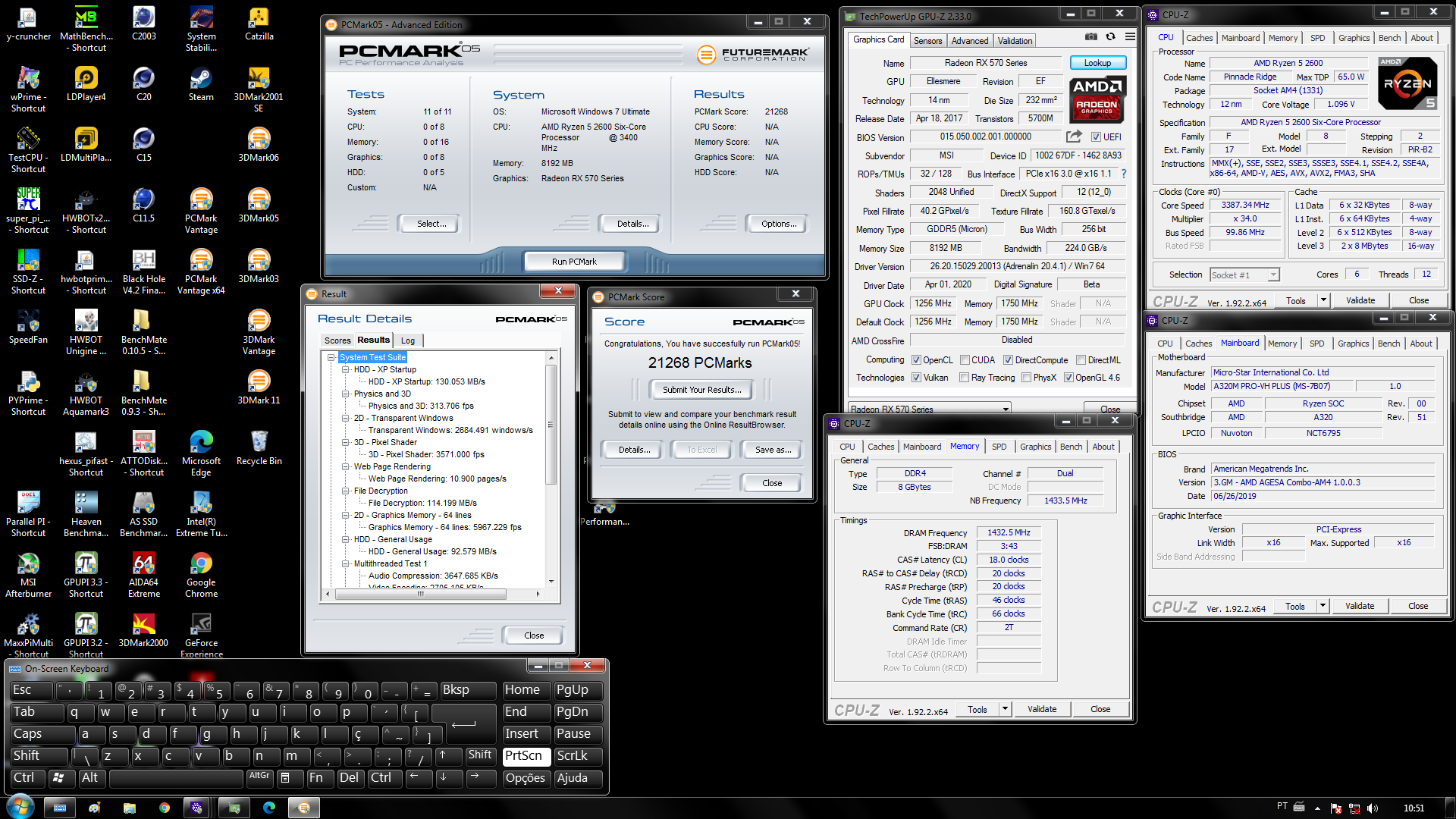The height and width of the screenshot is (819, 1456).
Task: Toggle the DirectML checkbox
Action: (x=1081, y=360)
